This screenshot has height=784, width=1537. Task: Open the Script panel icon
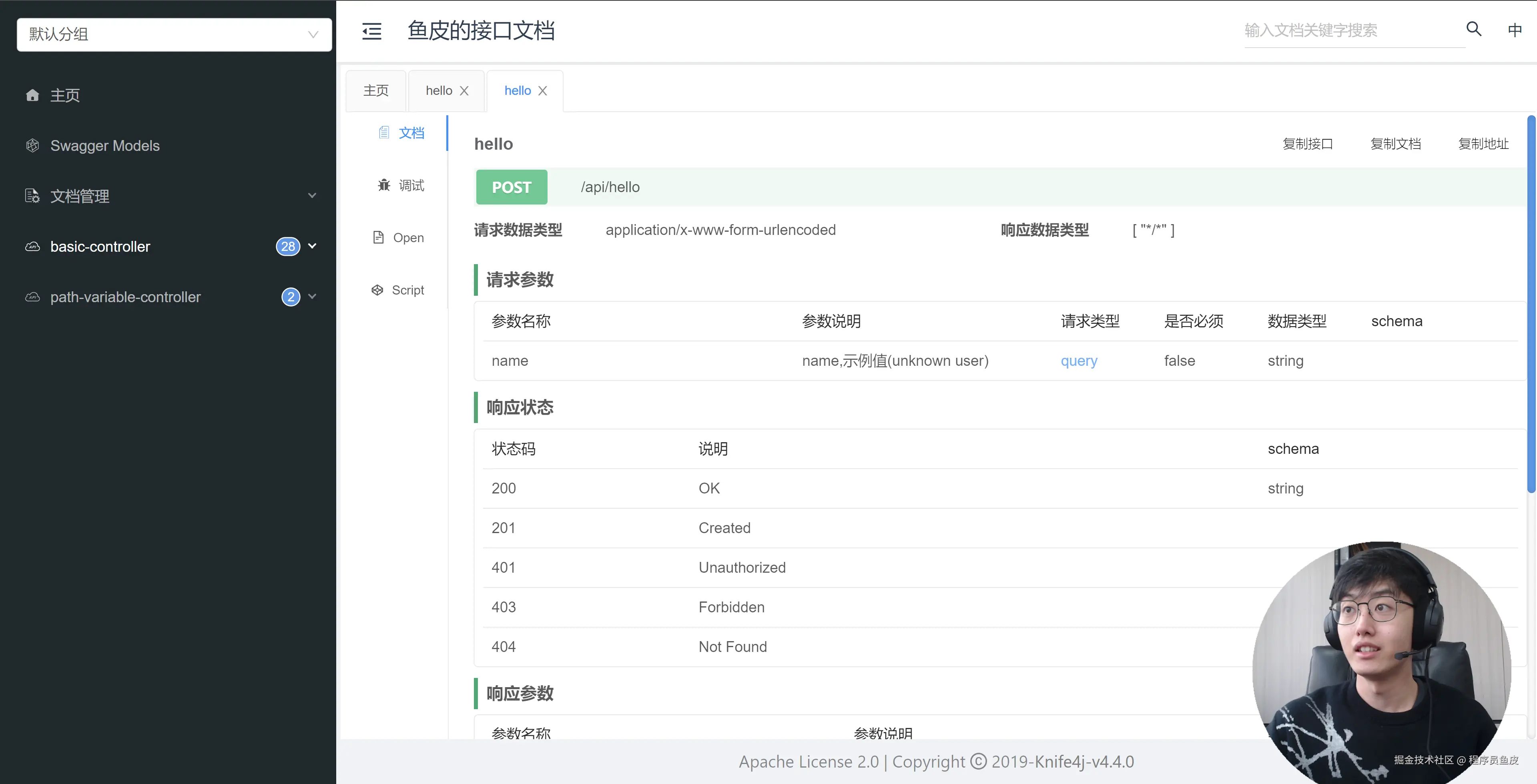[377, 289]
